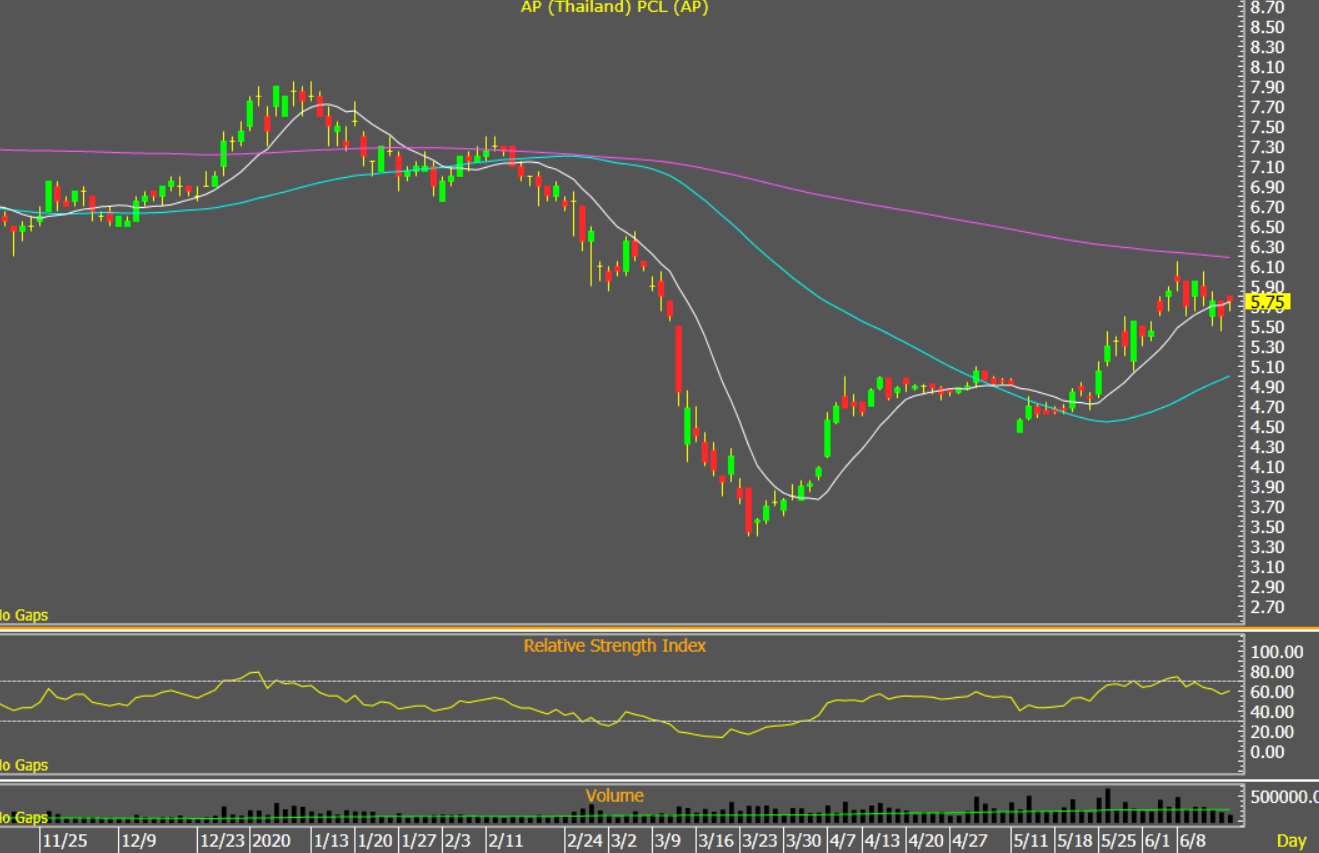This screenshot has width=1319, height=853.
Task: Click the 5.30 price axis value
Action: 1268,348
